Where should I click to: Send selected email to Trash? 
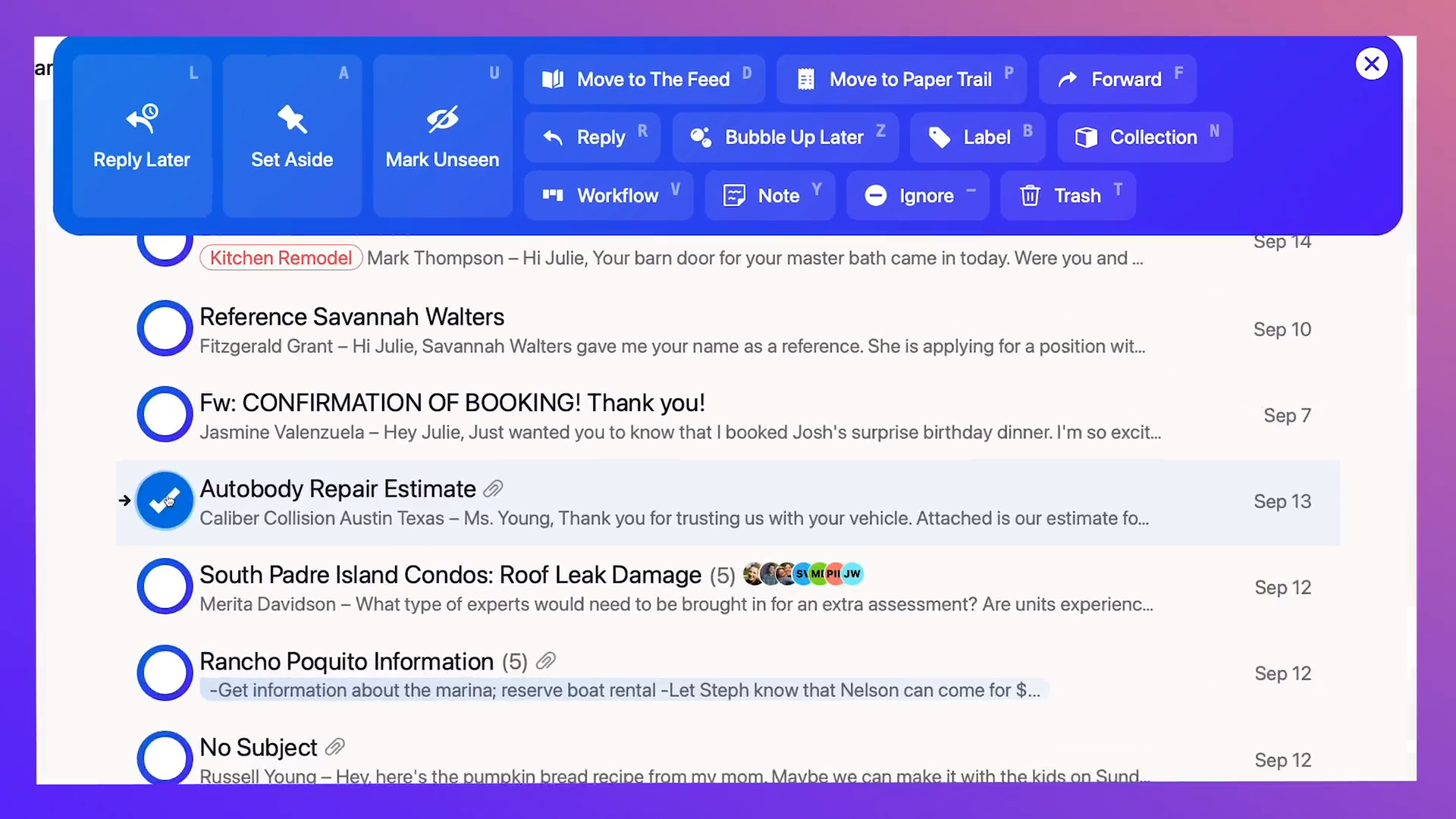(1068, 196)
